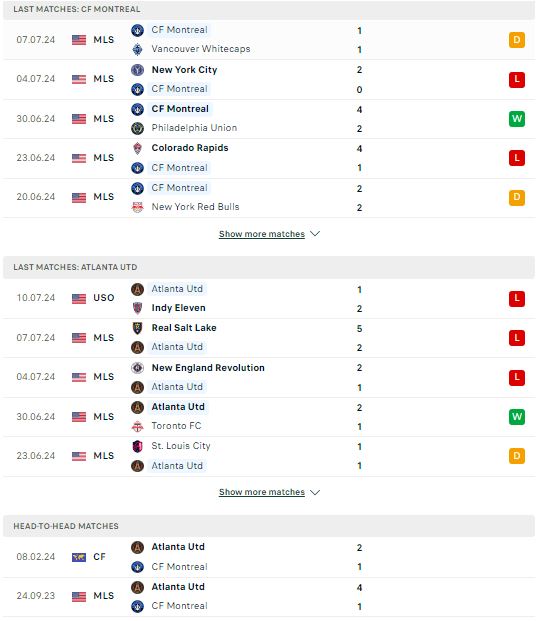Open the Real Salt Lake team link
Screen dimensions: 545x621
(184, 328)
